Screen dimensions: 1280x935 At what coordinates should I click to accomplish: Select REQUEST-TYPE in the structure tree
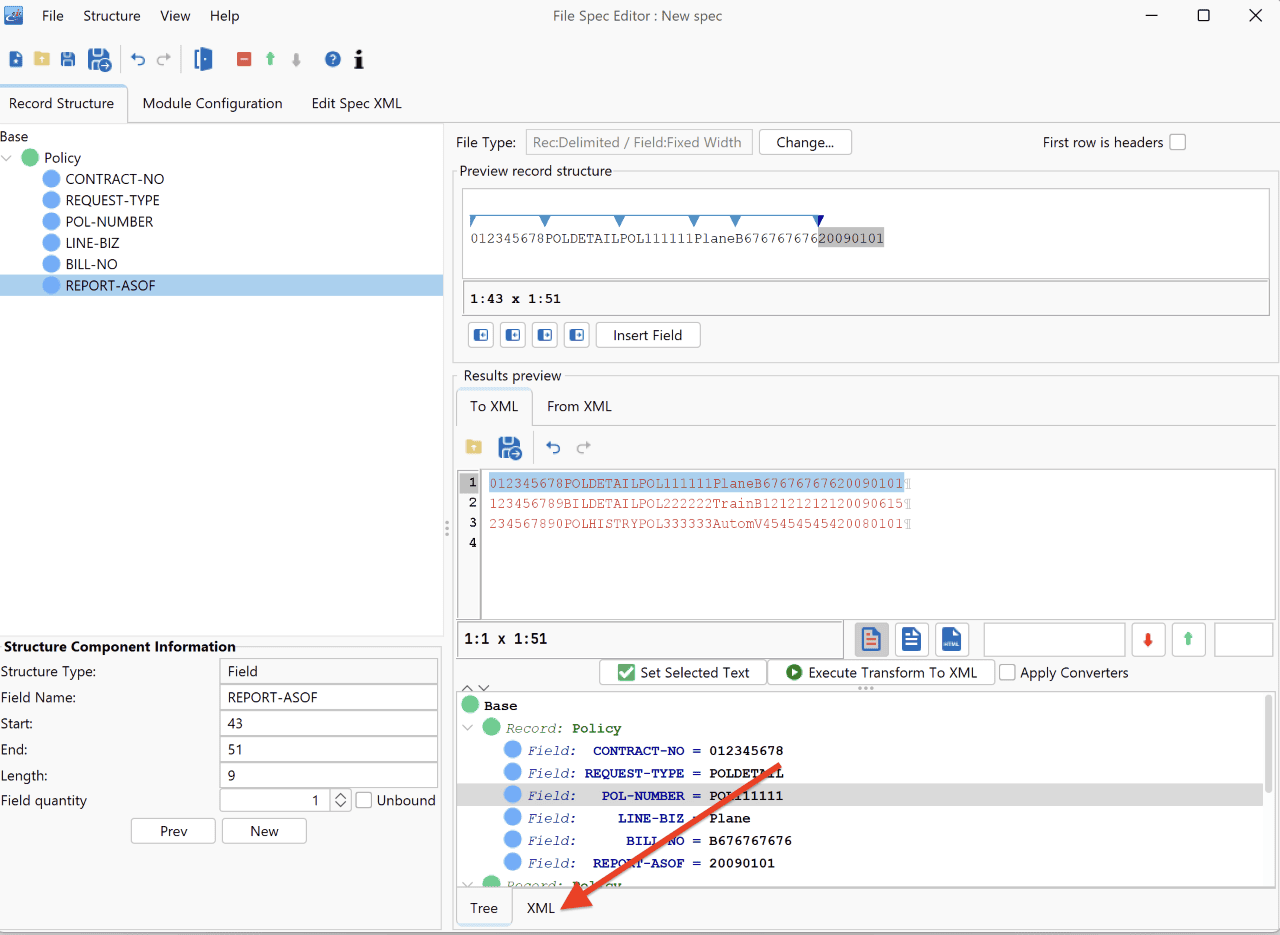(x=112, y=200)
